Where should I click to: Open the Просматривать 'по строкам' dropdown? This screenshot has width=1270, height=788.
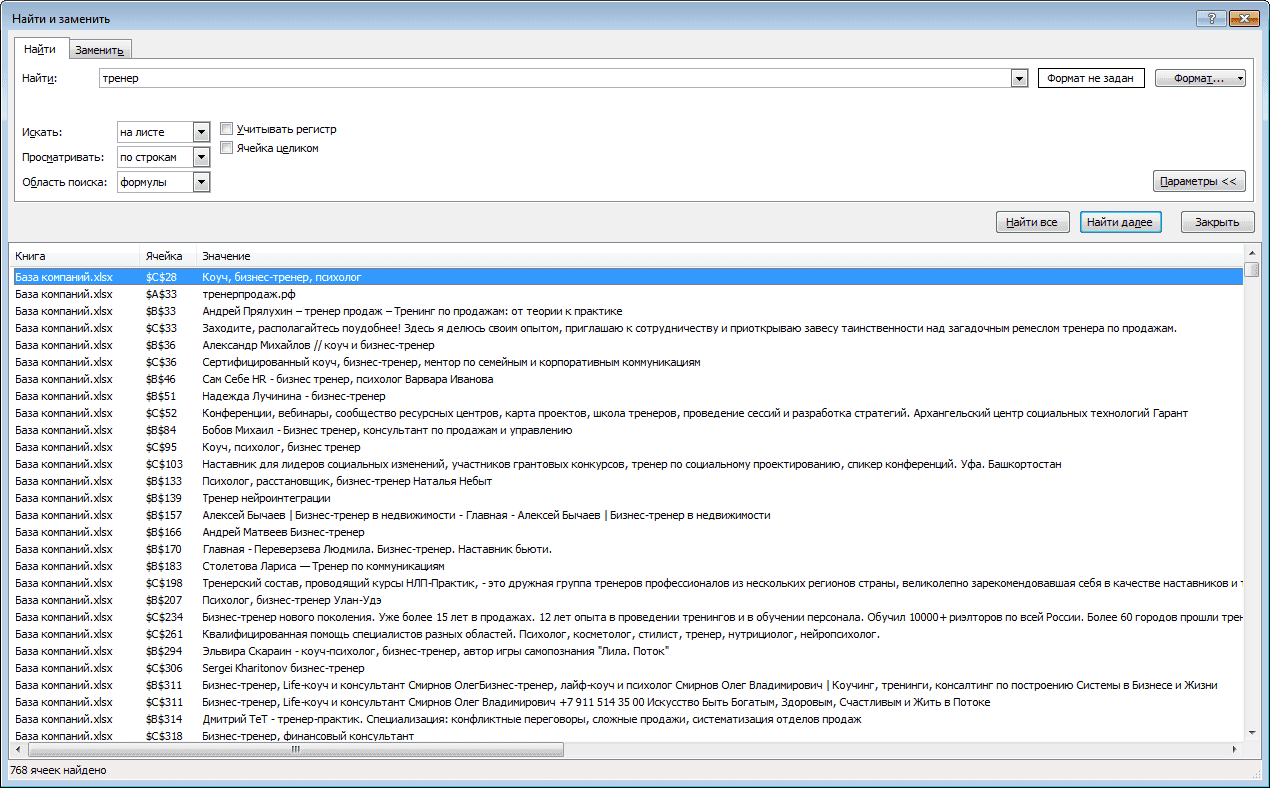[x=201, y=157]
